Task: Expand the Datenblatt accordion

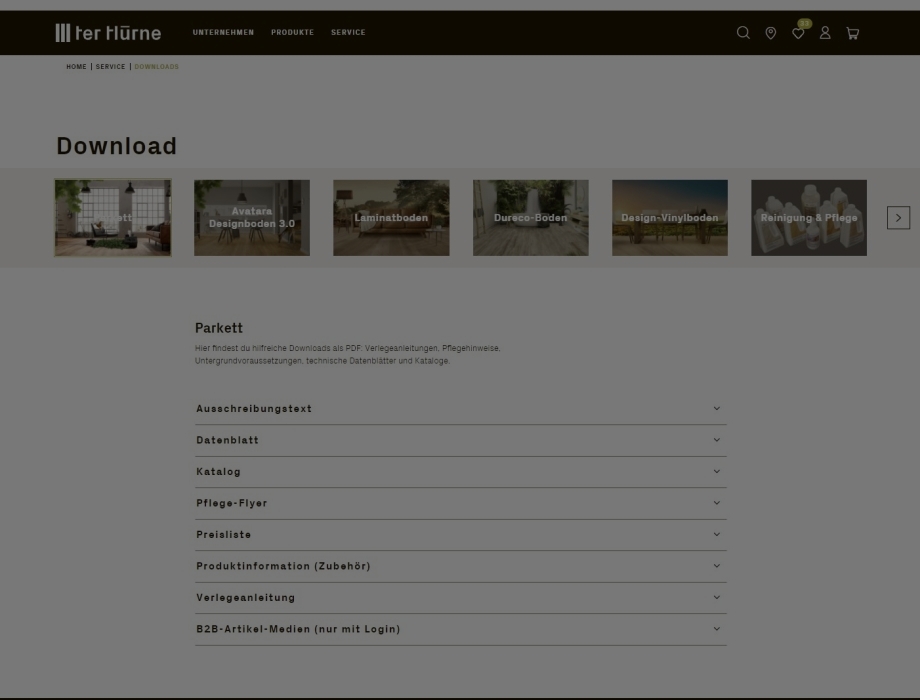Action: click(x=460, y=440)
